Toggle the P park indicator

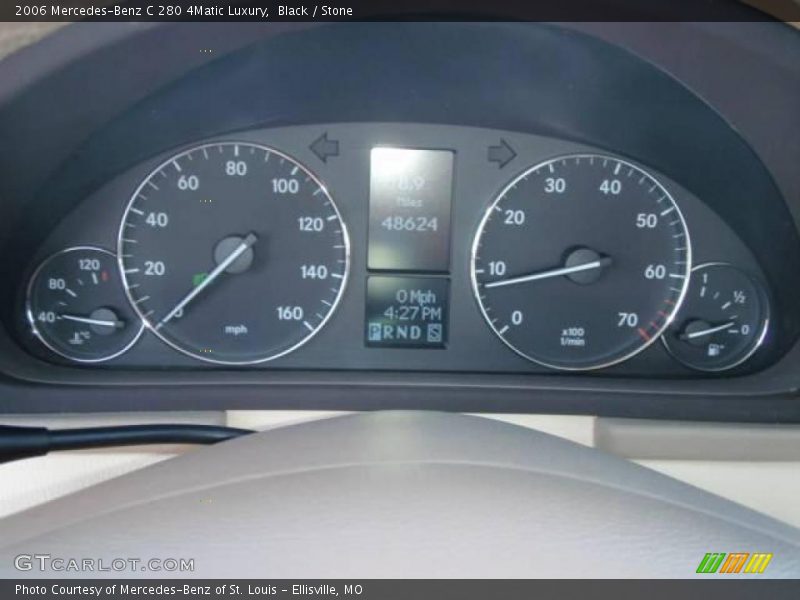(374, 332)
